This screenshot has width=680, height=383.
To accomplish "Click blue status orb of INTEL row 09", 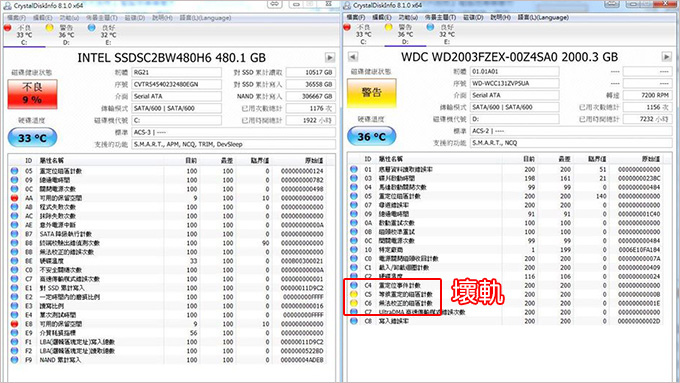I will [x=14, y=180].
